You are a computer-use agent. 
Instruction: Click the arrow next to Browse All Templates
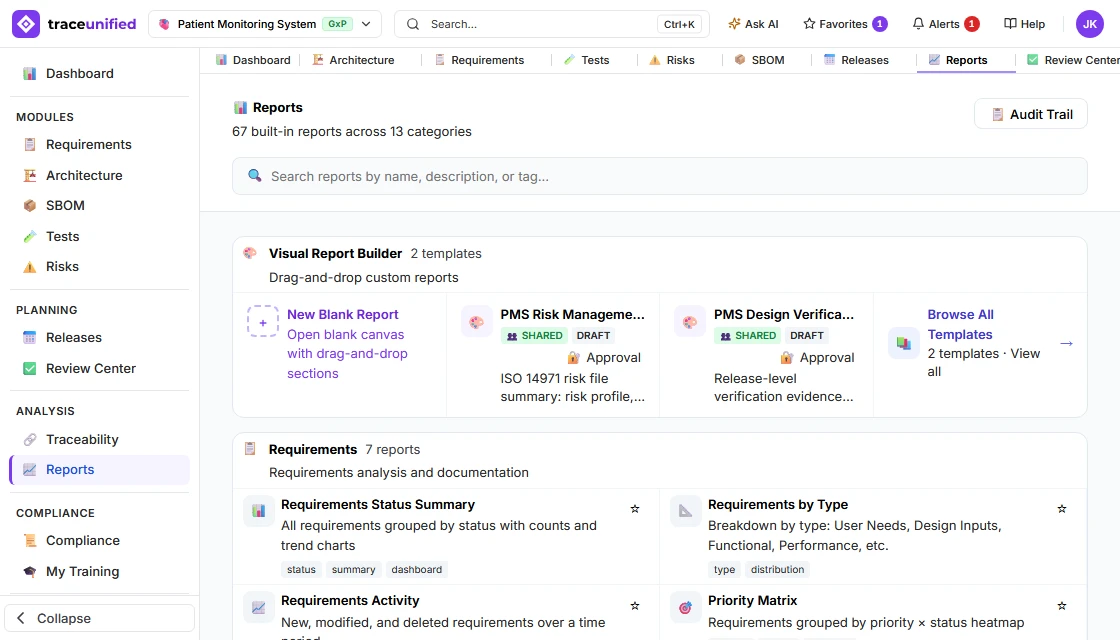pyautogui.click(x=1066, y=344)
